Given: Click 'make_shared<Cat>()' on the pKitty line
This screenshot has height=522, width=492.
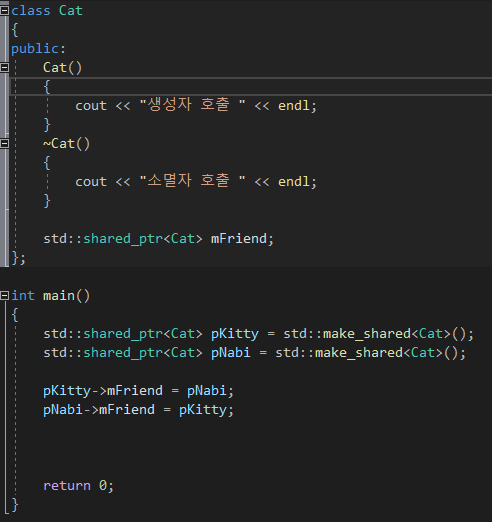Looking at the screenshot, I should [394, 334].
